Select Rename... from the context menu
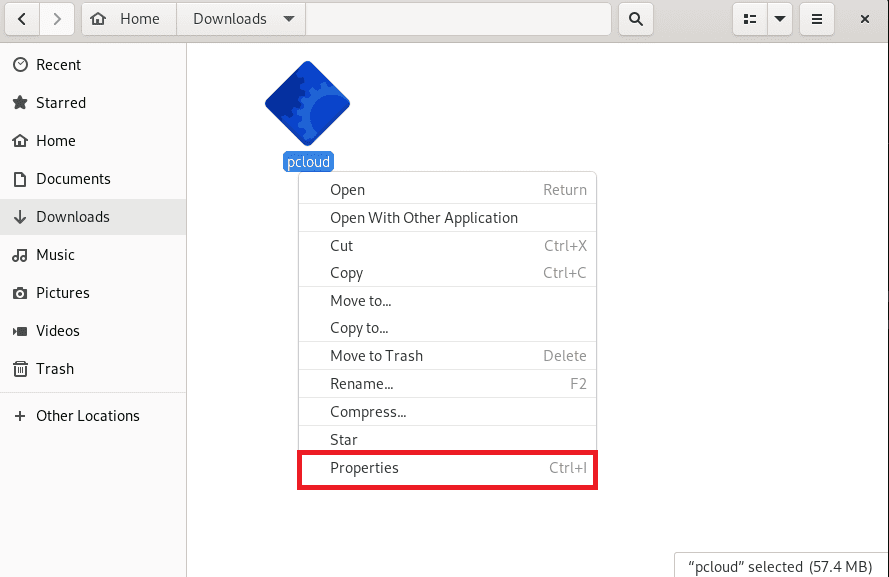The width and height of the screenshot is (889, 577). coord(447,384)
